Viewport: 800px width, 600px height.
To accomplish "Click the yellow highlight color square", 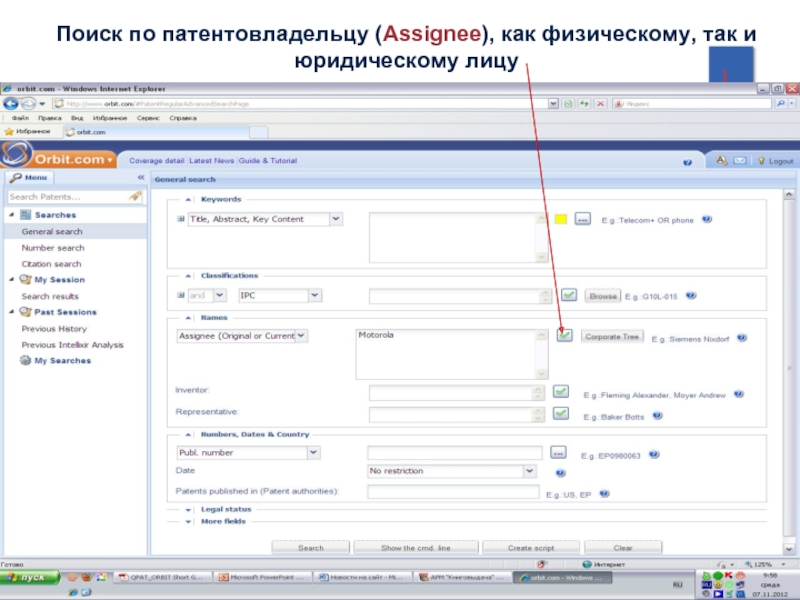I will (x=560, y=219).
